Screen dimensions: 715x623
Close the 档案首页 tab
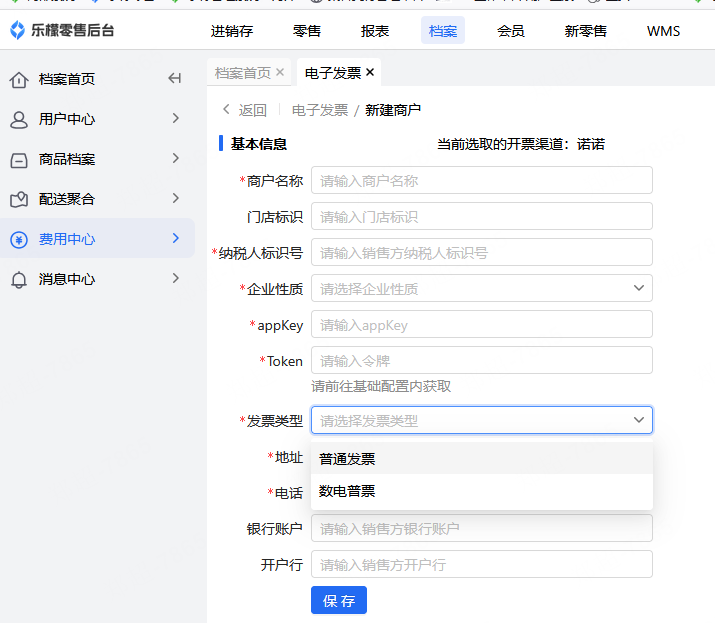coord(280,72)
